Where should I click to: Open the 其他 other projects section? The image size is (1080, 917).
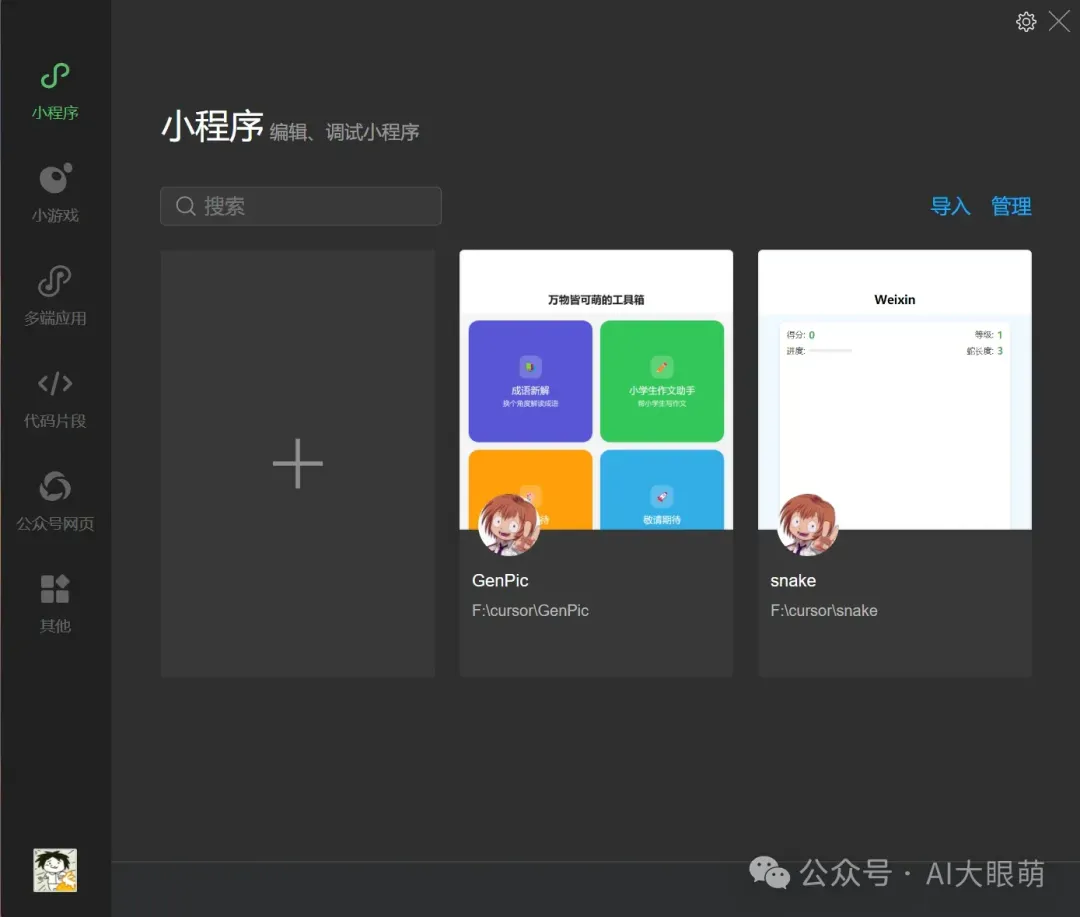[x=55, y=590]
